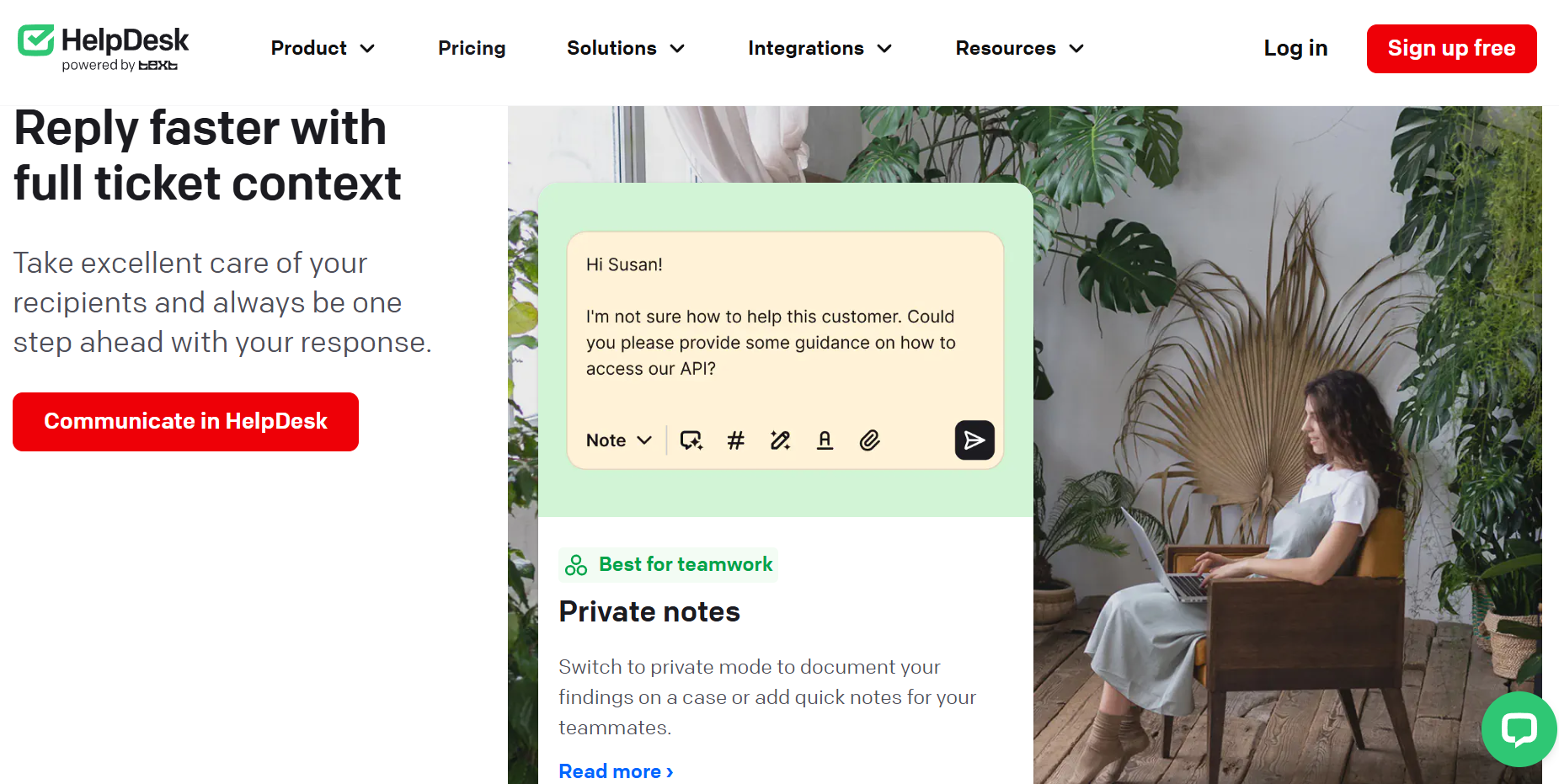The width and height of the screenshot is (1559, 784).
Task: Click the hashtag tag icon
Action: tap(736, 440)
